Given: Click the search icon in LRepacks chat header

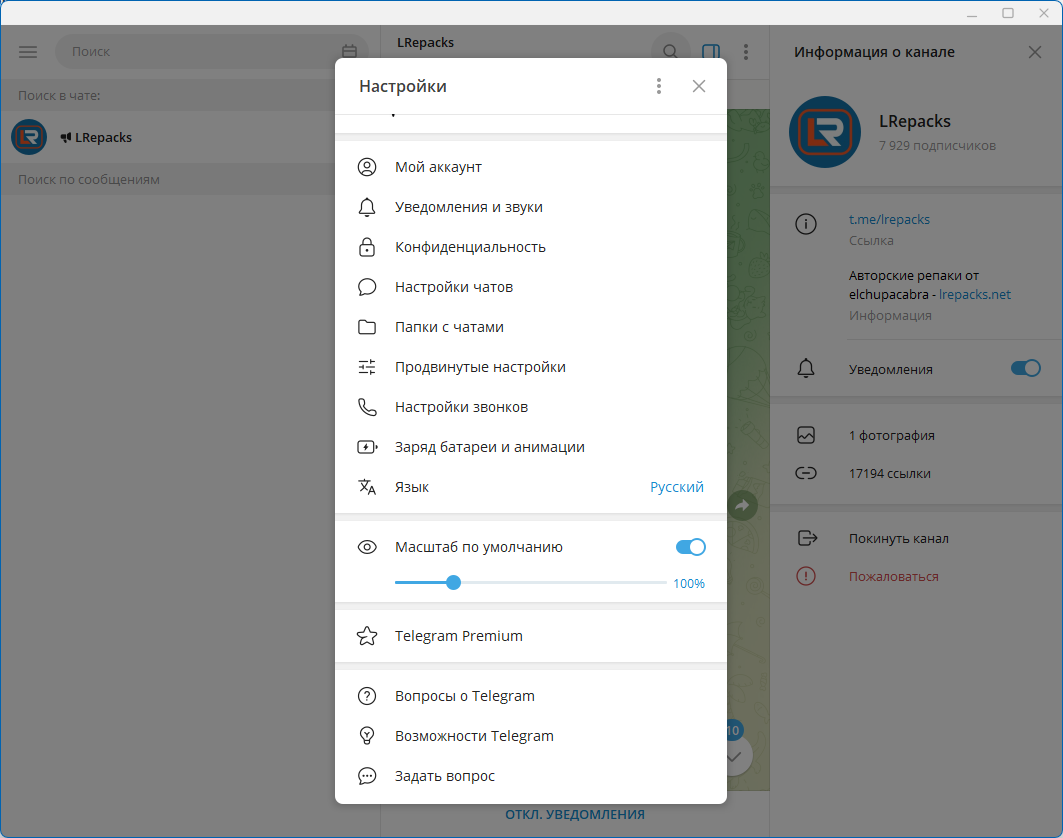Looking at the screenshot, I should (x=670, y=52).
